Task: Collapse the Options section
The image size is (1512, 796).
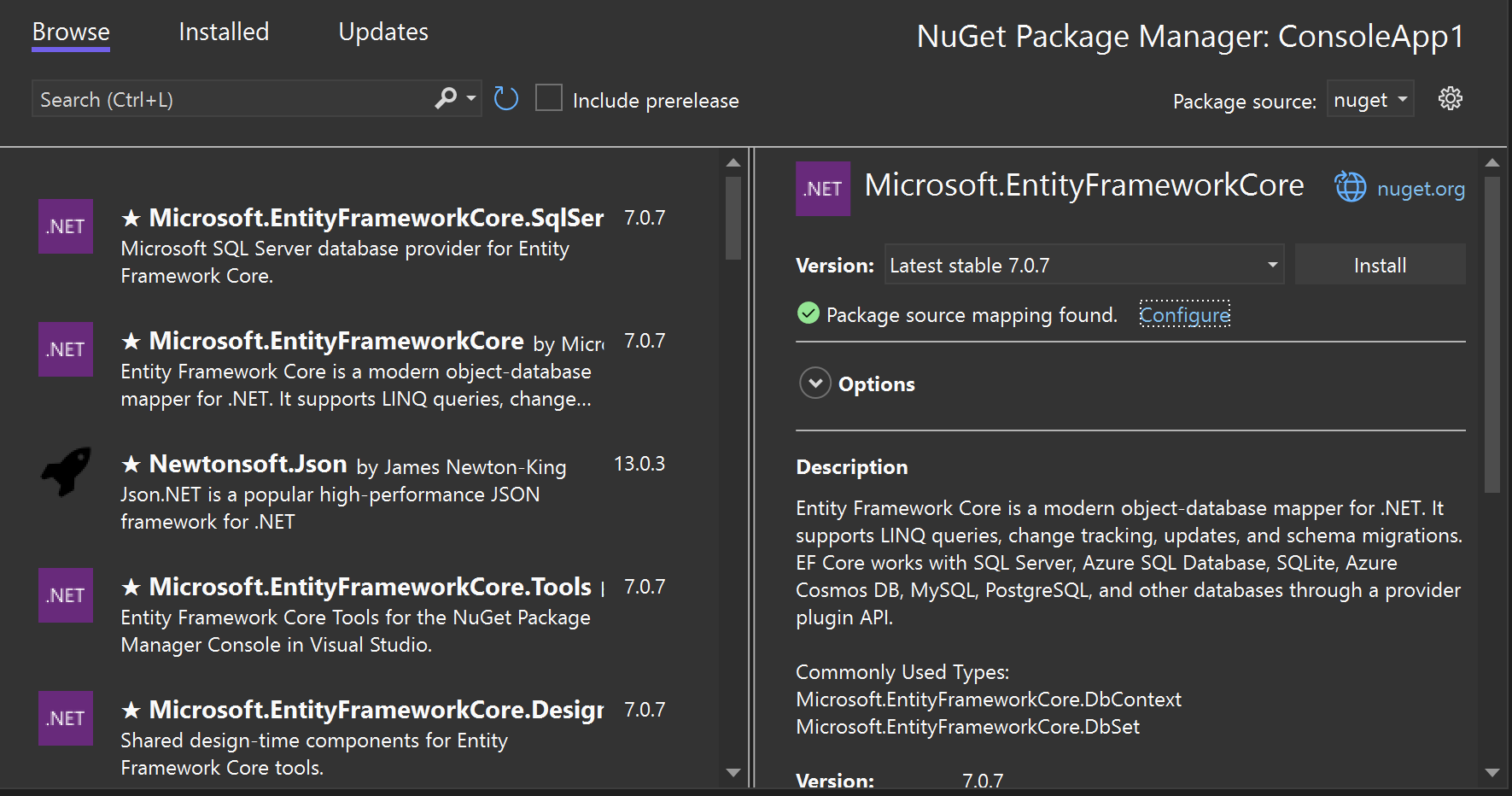Action: coord(815,383)
